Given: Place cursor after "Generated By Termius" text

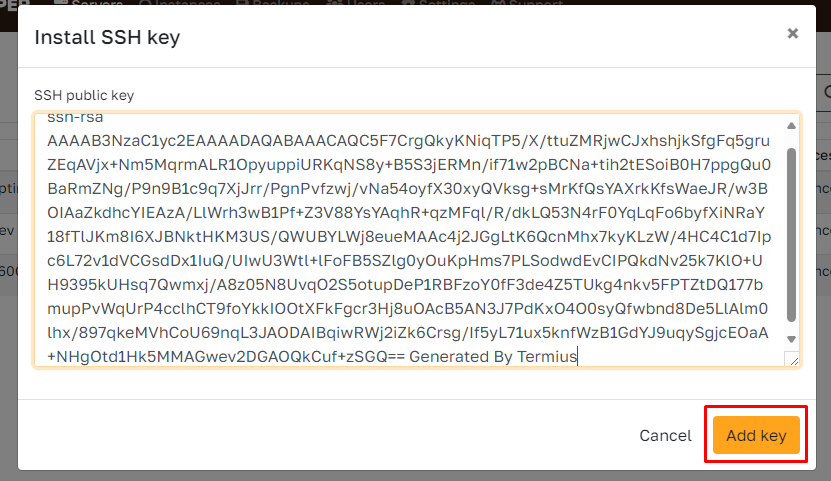Looking at the screenshot, I should [x=580, y=357].
